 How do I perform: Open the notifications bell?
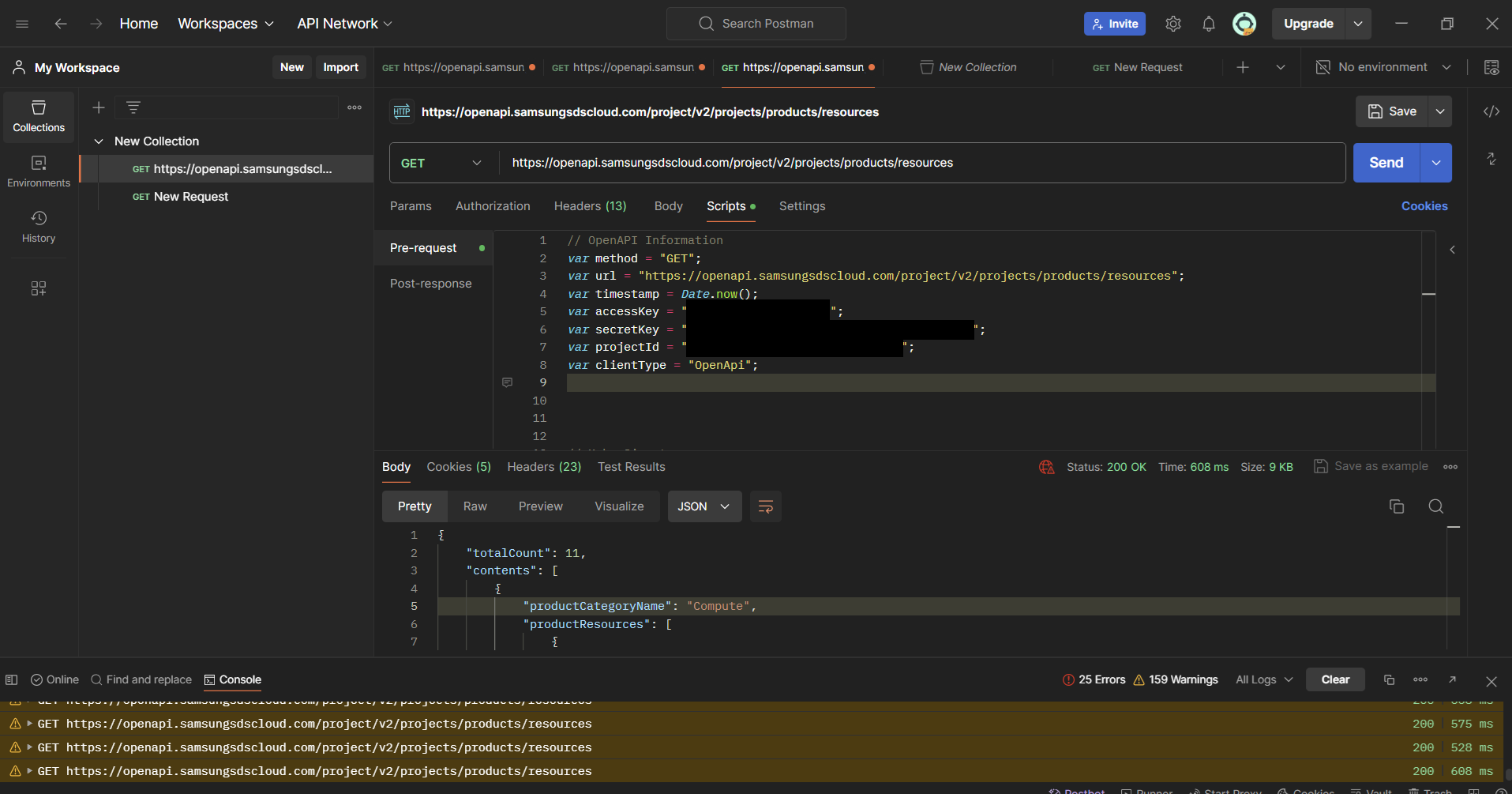click(x=1209, y=24)
